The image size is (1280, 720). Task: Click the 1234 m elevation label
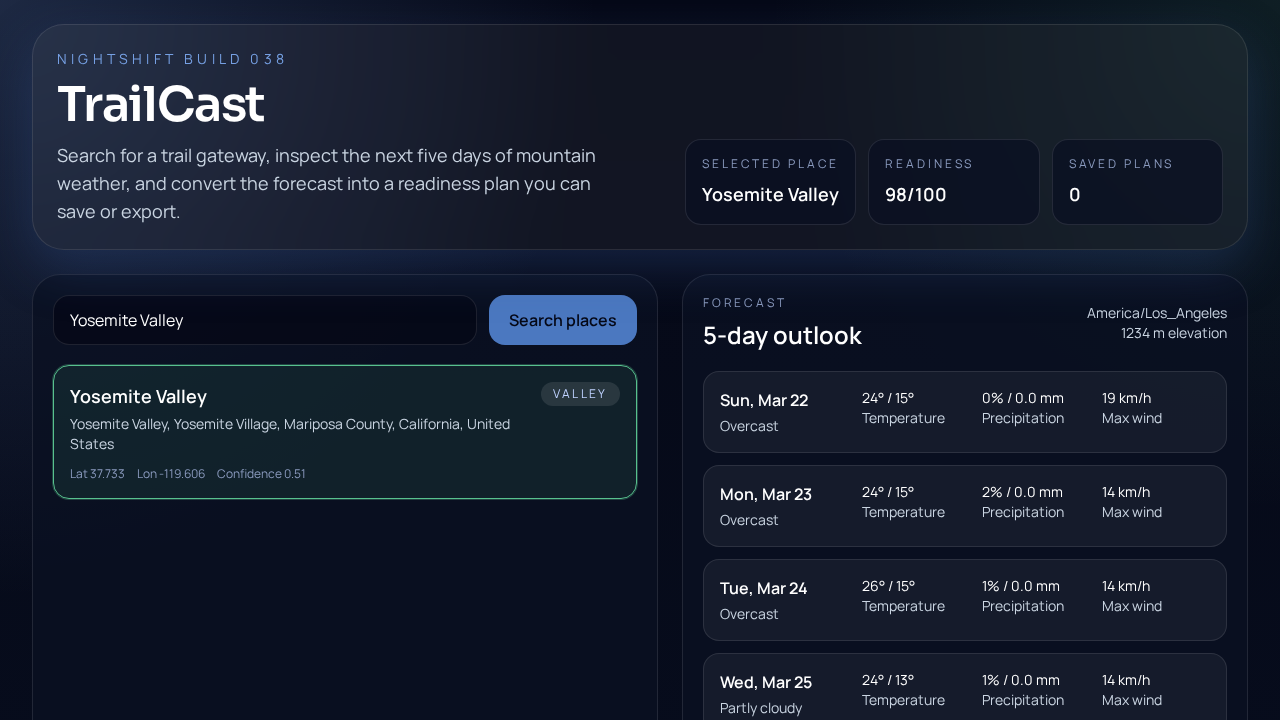[1174, 333]
